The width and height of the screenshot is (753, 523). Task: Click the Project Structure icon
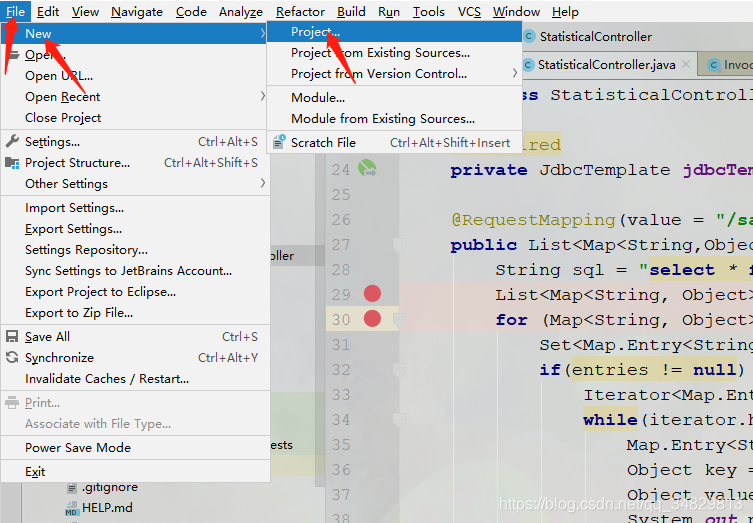(12, 163)
